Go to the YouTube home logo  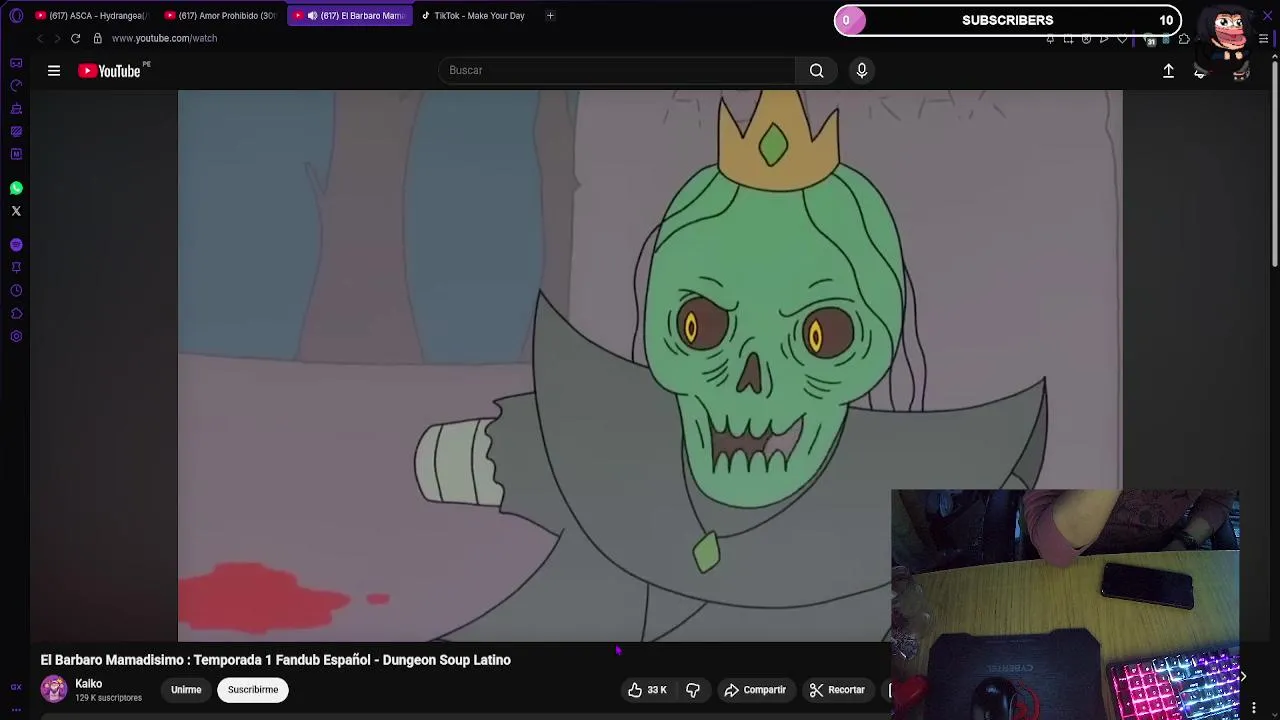[x=110, y=71]
